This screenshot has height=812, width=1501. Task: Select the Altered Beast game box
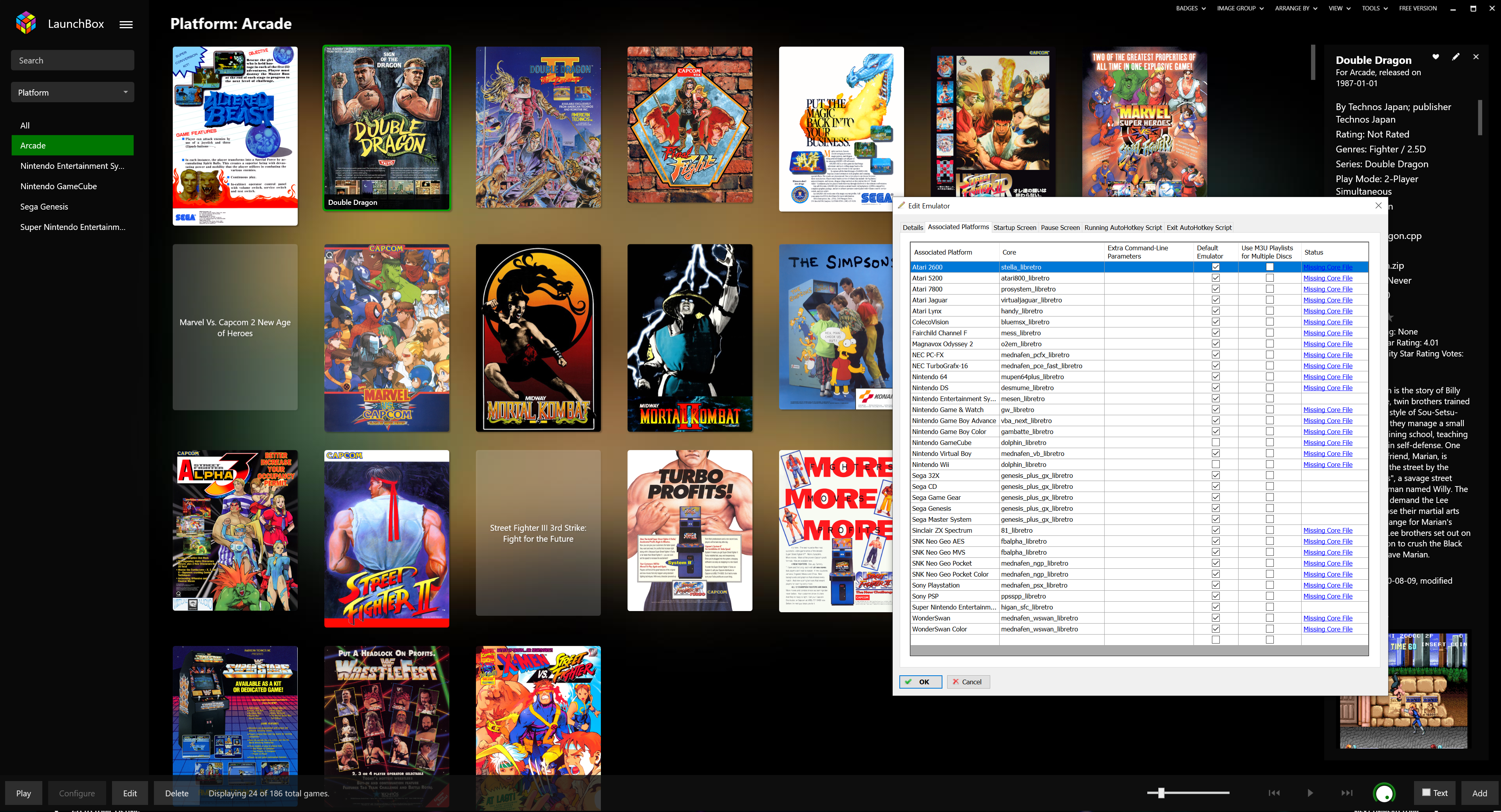(235, 136)
